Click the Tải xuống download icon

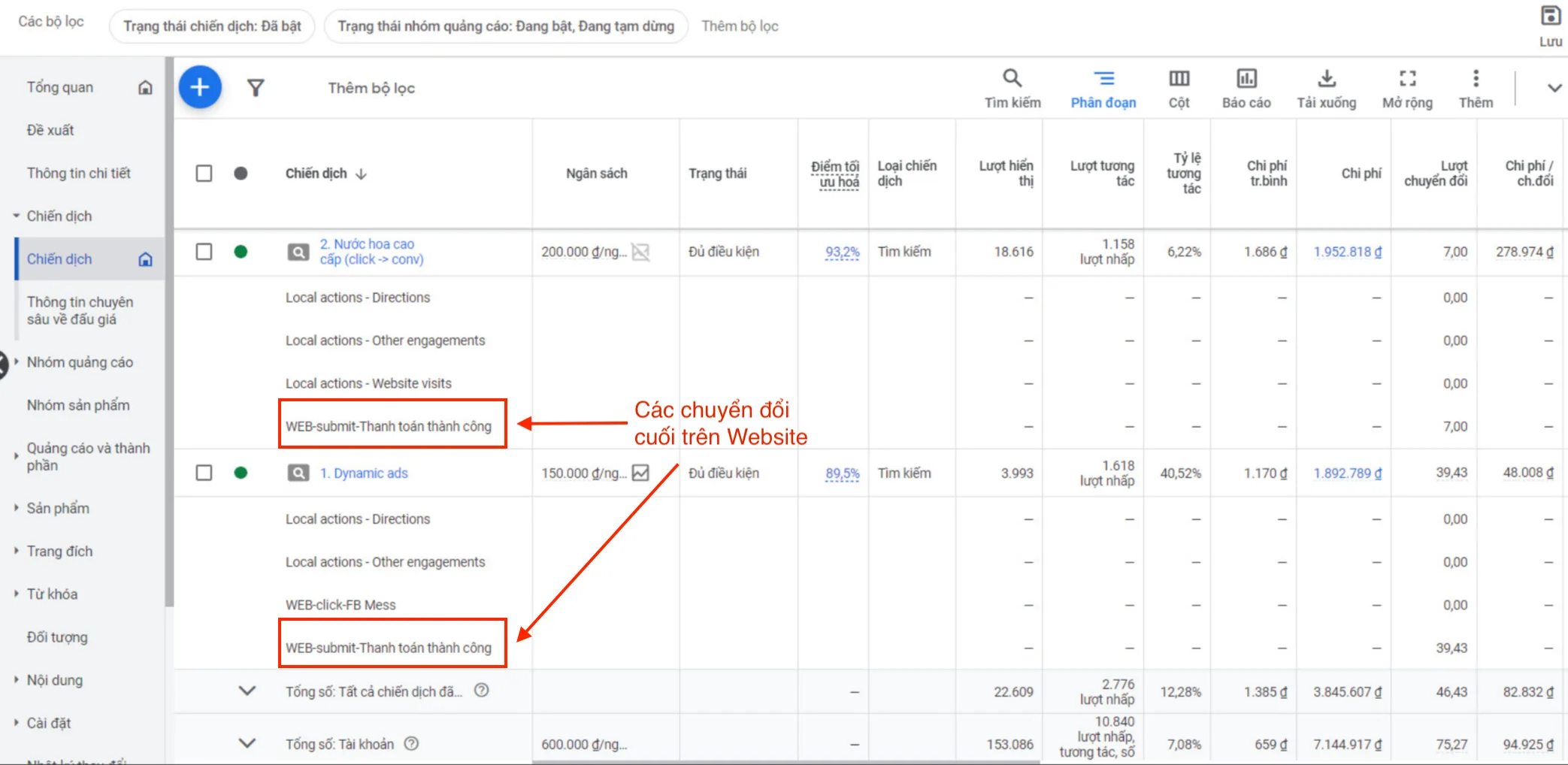1327,78
